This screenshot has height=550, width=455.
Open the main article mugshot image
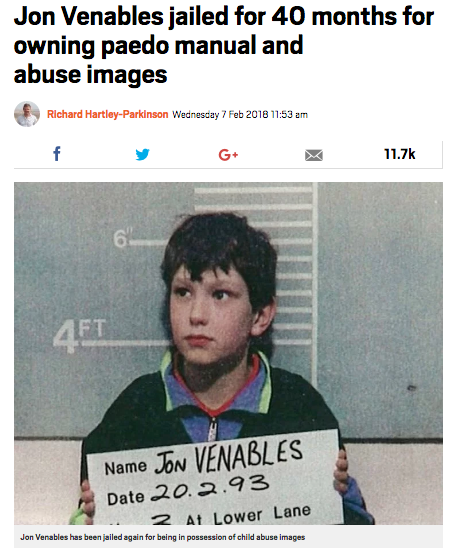pyautogui.click(x=228, y=353)
